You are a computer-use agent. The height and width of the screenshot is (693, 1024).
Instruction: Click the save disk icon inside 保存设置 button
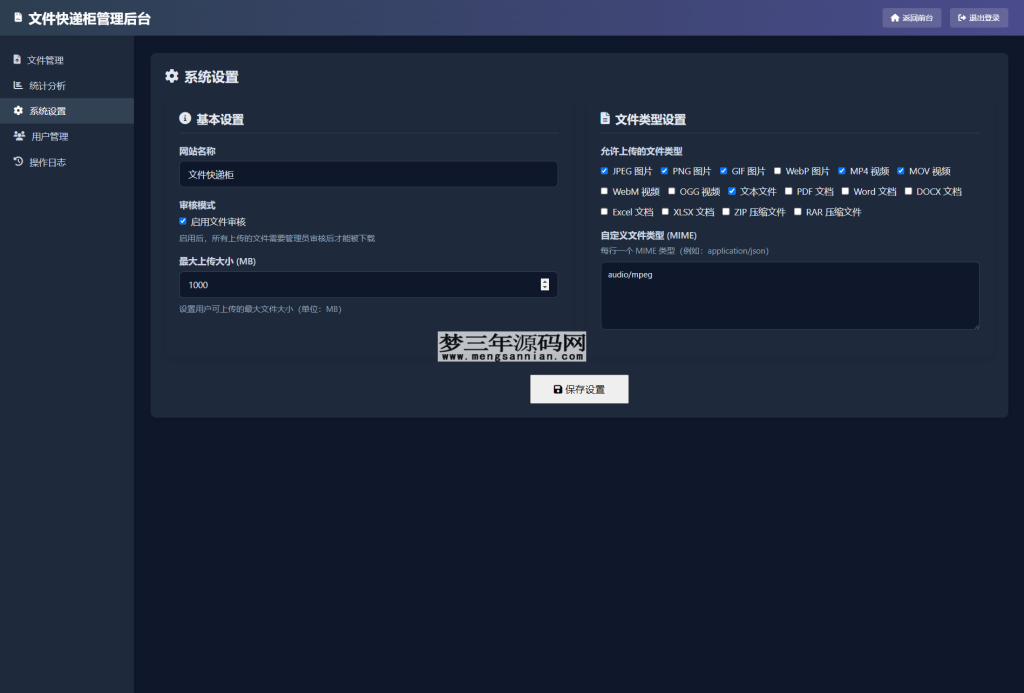[556, 389]
